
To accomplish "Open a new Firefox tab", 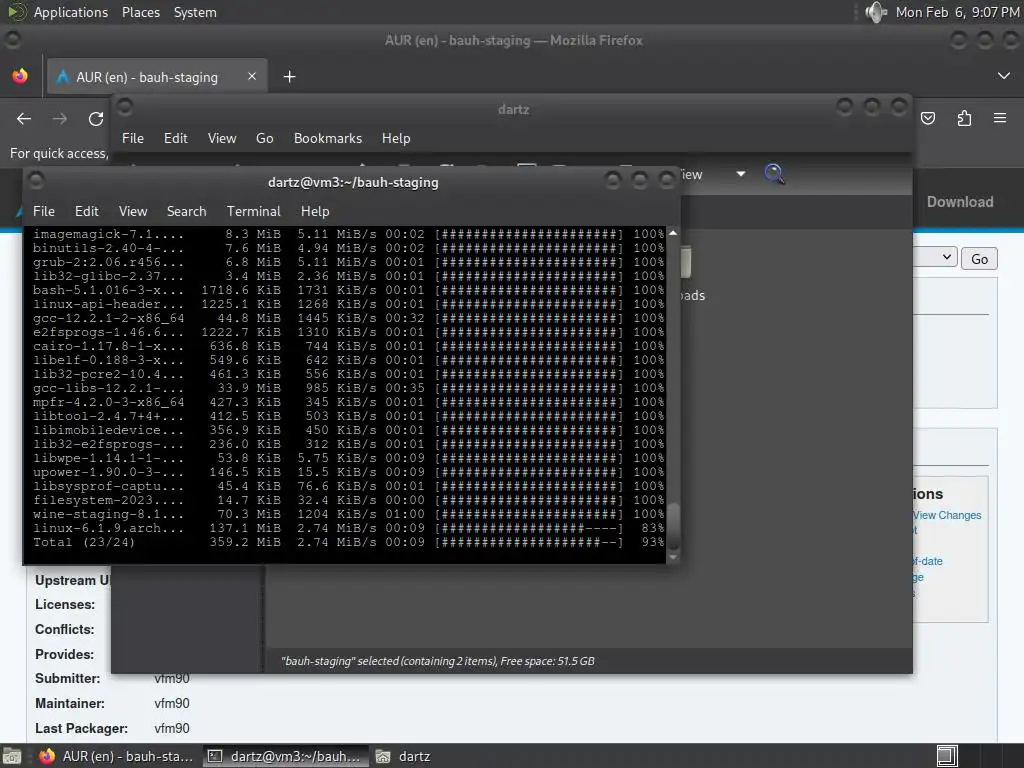I will click(x=289, y=77).
